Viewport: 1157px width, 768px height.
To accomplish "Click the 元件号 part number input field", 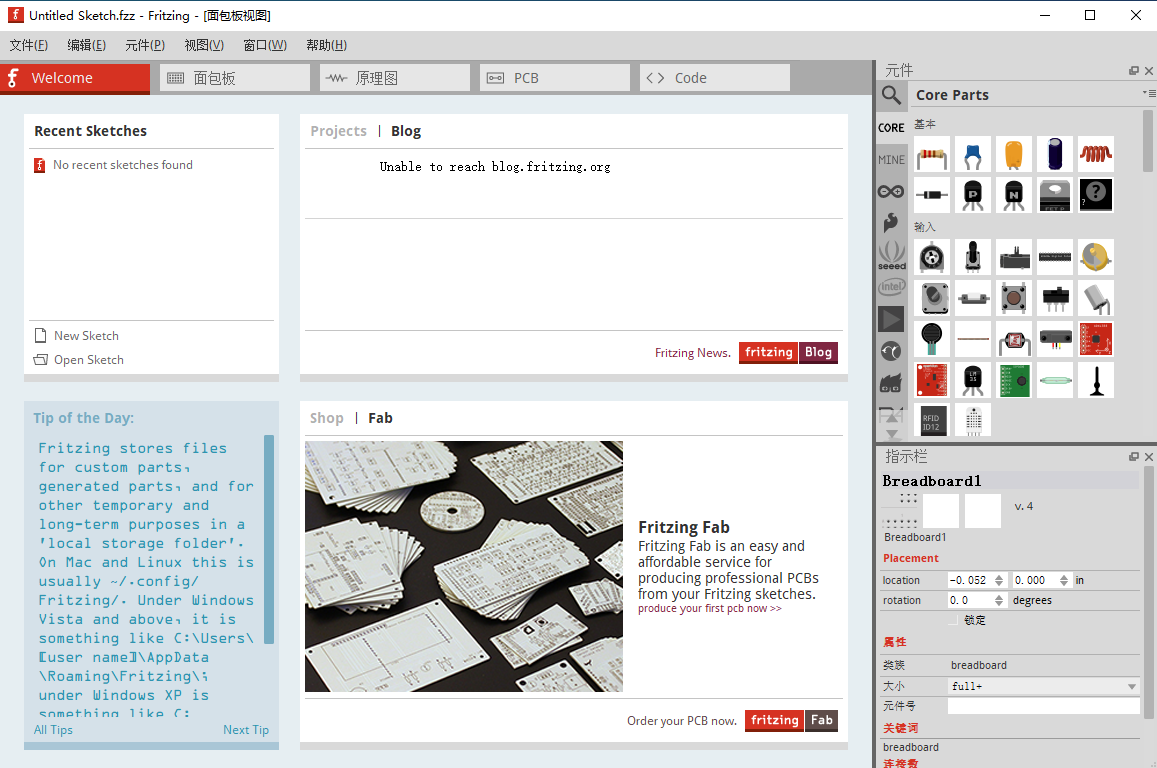I will tap(1043, 706).
